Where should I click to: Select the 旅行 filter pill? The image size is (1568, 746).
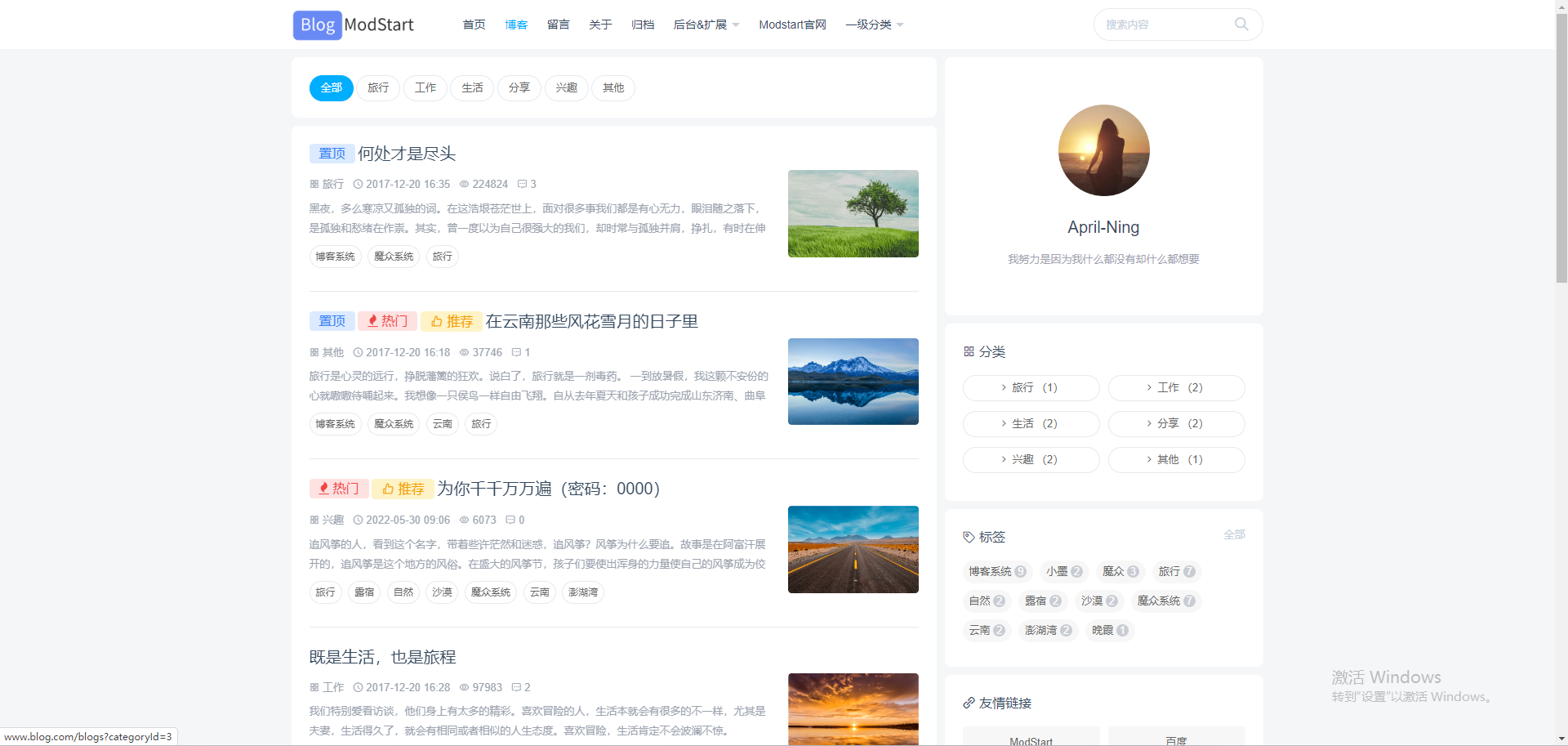[378, 87]
